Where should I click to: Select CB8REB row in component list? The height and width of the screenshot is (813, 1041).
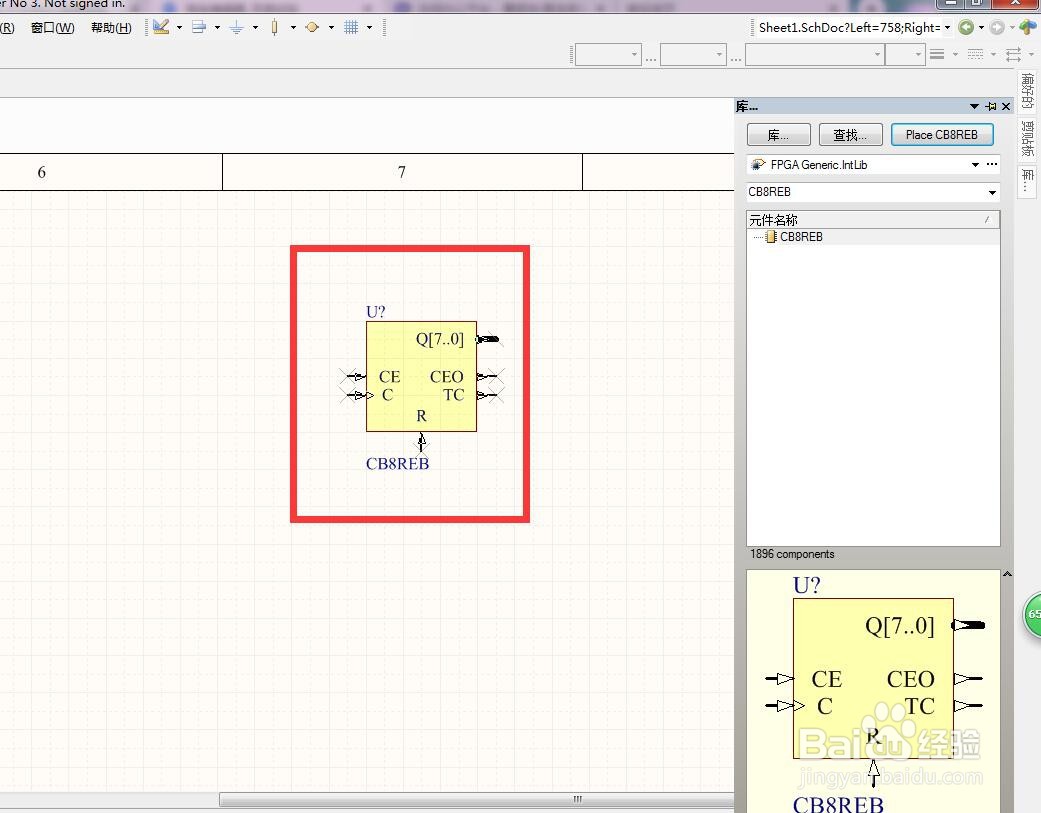[x=873, y=237]
